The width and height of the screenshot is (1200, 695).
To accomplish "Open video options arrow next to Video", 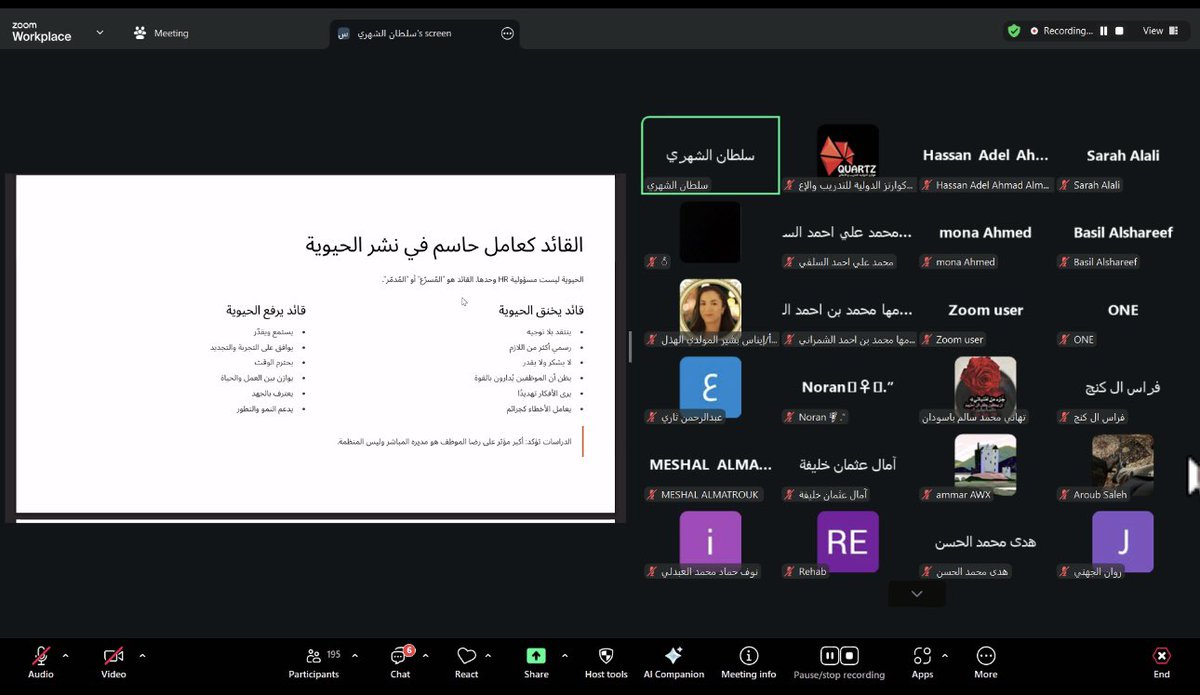I will tap(142, 656).
